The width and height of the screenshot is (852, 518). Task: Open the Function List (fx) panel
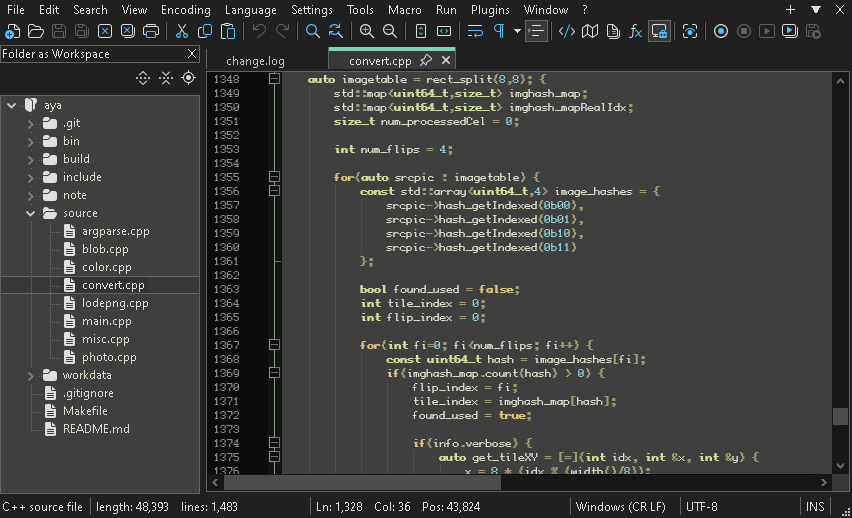click(635, 31)
